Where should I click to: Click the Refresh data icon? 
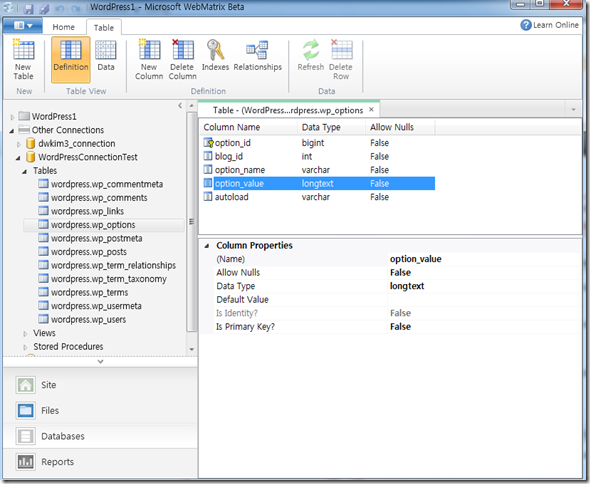(x=311, y=56)
